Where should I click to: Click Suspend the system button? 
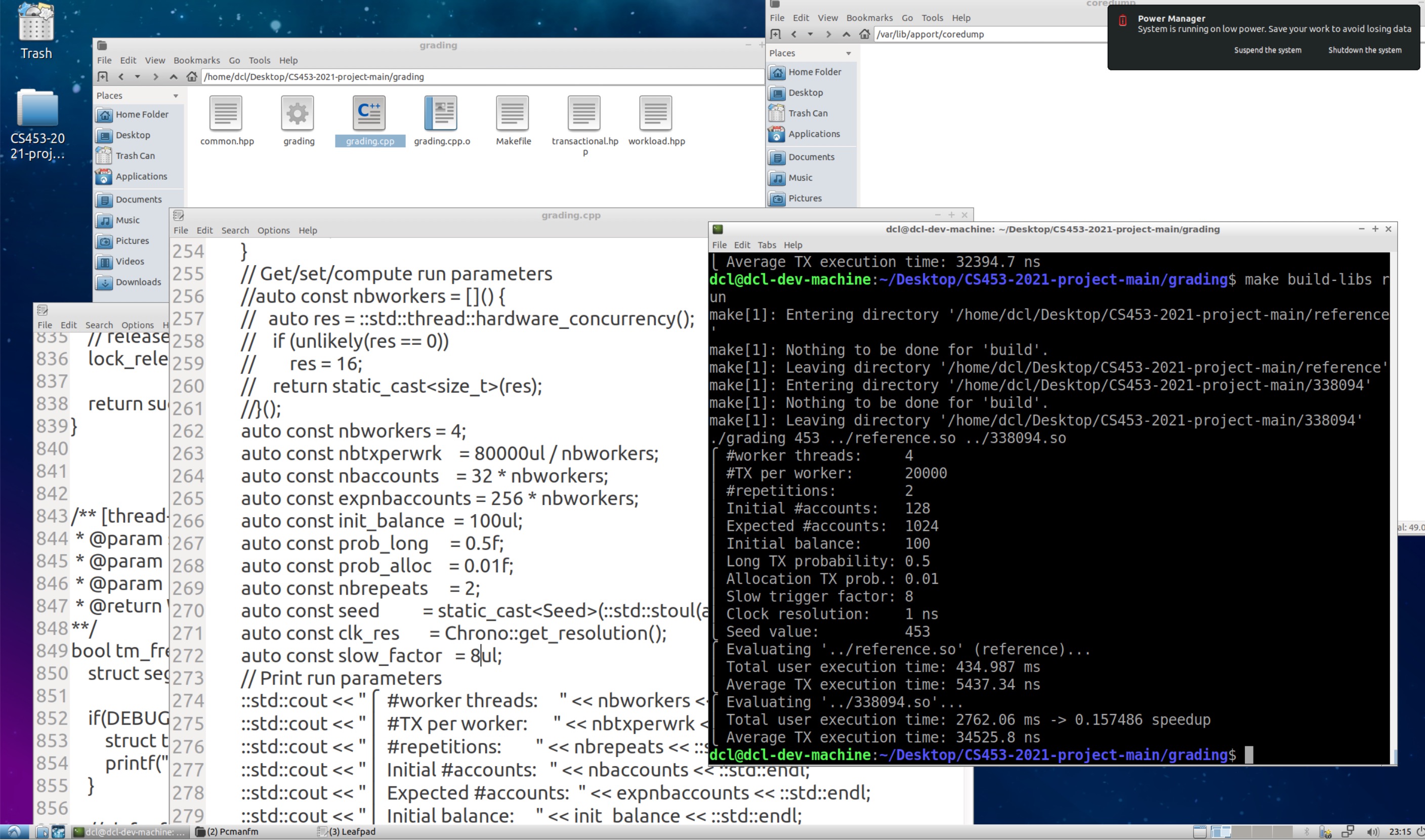click(1267, 50)
